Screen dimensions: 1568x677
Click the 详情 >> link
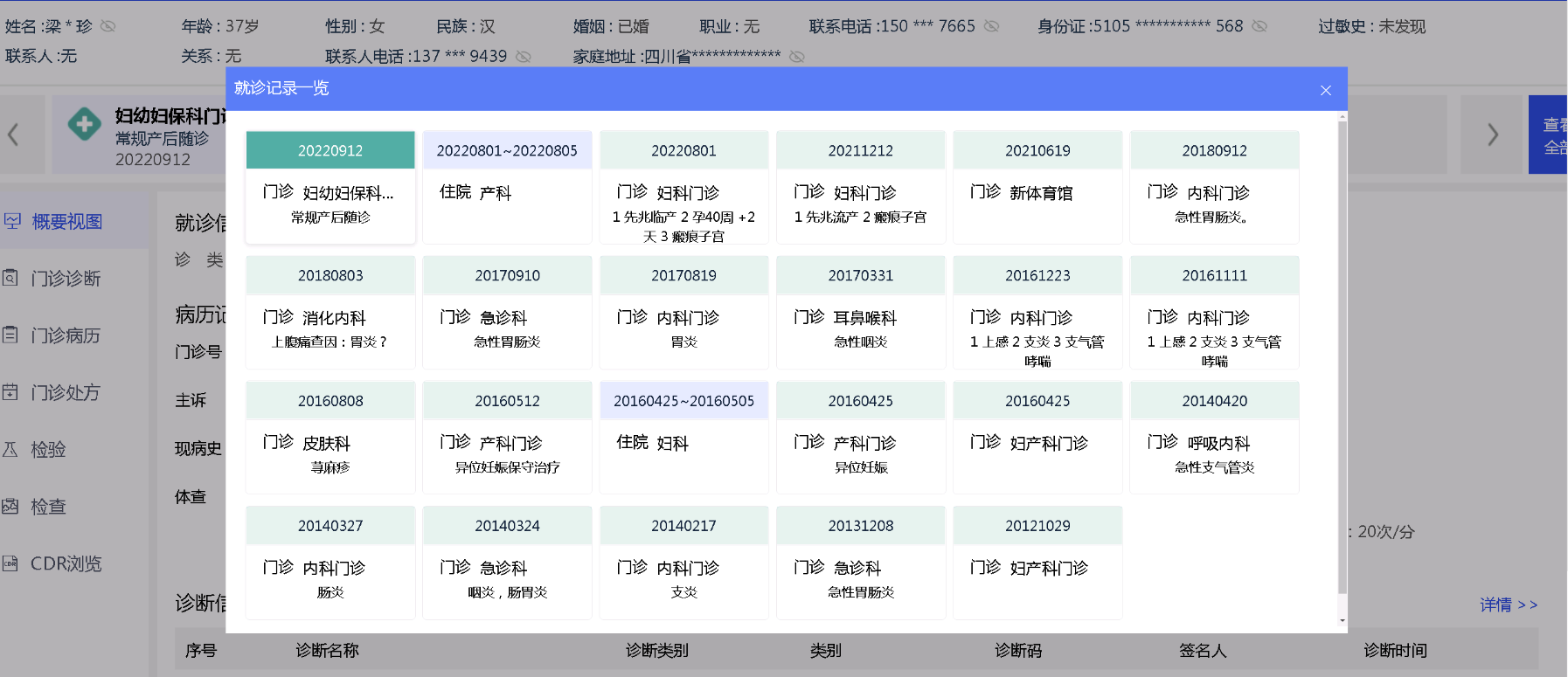[1509, 604]
